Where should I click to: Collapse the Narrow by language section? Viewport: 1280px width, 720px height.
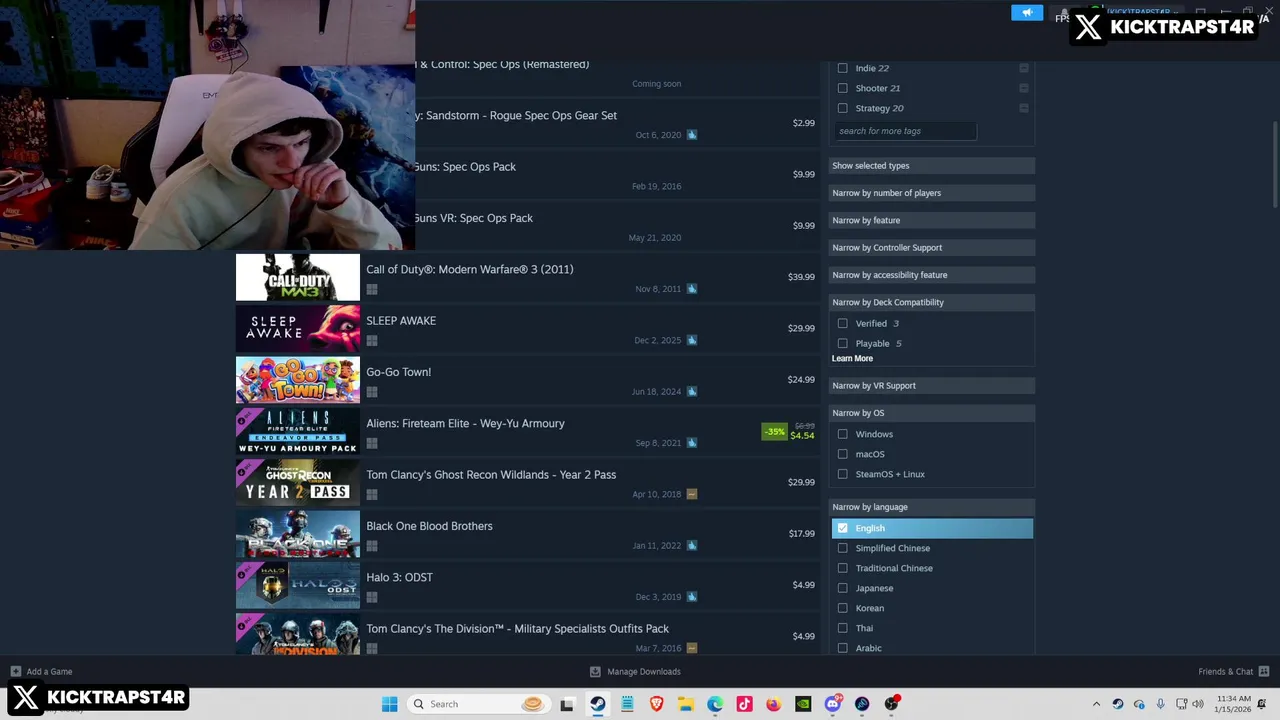tap(932, 507)
